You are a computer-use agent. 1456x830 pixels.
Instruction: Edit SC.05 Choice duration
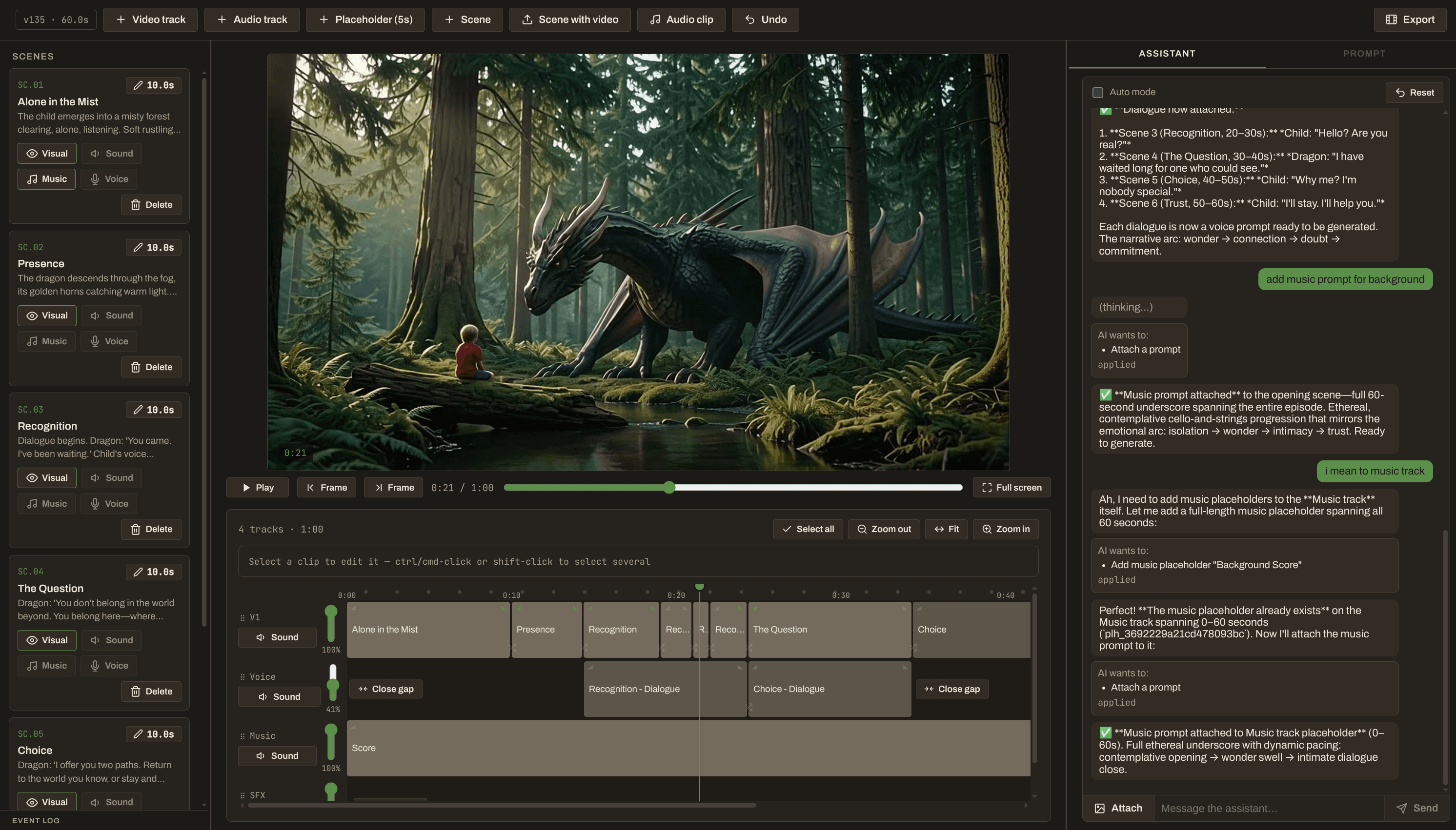pyautogui.click(x=153, y=734)
